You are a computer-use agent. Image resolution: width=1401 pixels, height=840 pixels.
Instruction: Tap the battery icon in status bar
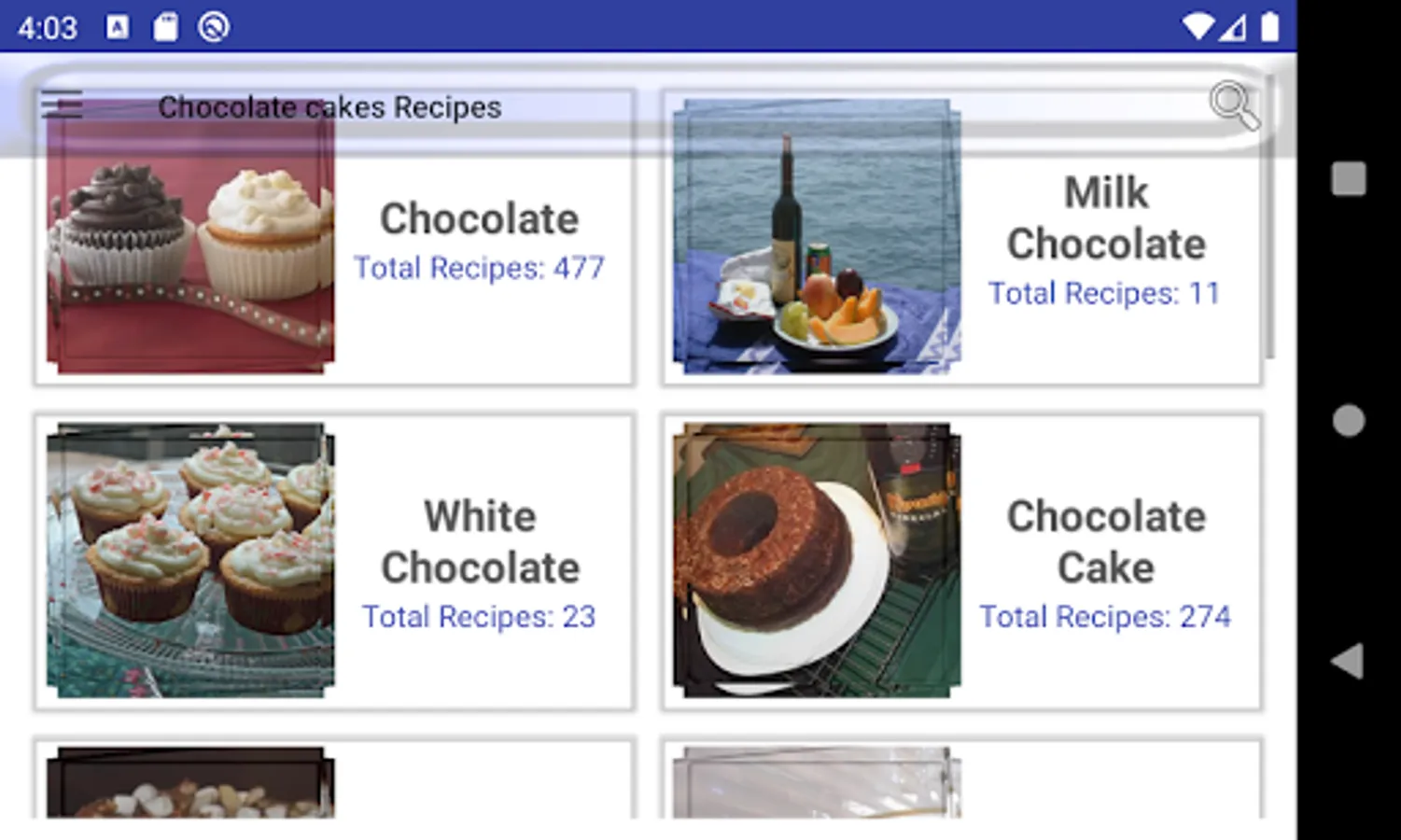[x=1269, y=26]
